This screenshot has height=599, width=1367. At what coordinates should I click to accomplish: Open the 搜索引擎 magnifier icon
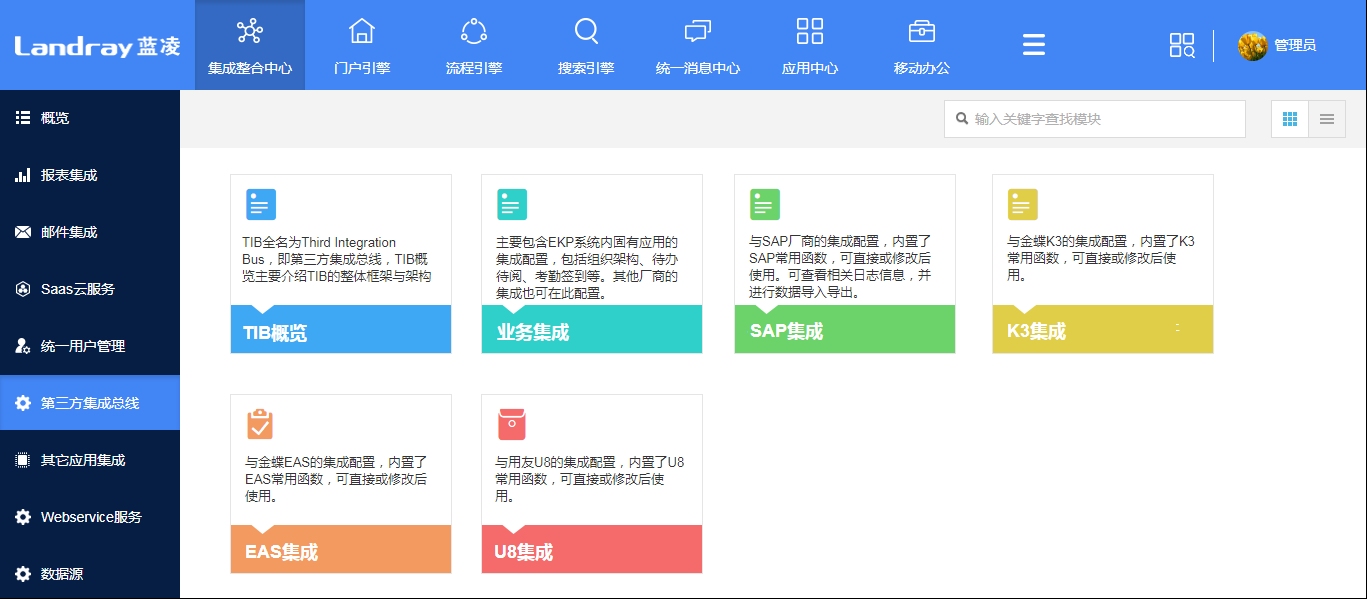[x=586, y=31]
